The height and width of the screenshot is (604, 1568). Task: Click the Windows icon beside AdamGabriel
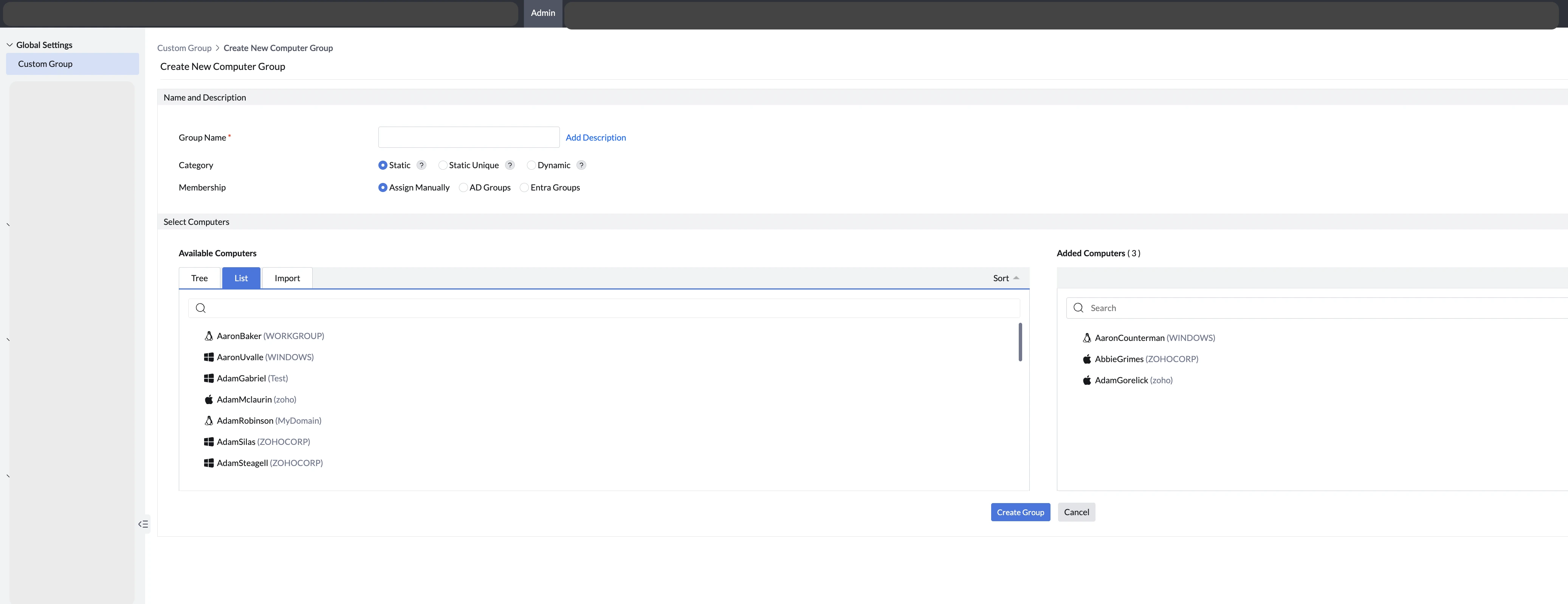(208, 379)
